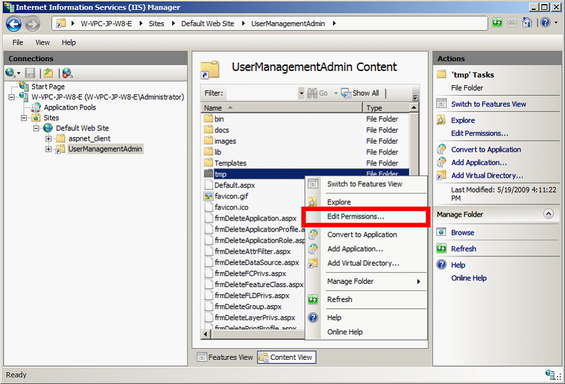Choose Edit Permissions from context menu
The width and height of the screenshot is (565, 384).
coord(366,216)
